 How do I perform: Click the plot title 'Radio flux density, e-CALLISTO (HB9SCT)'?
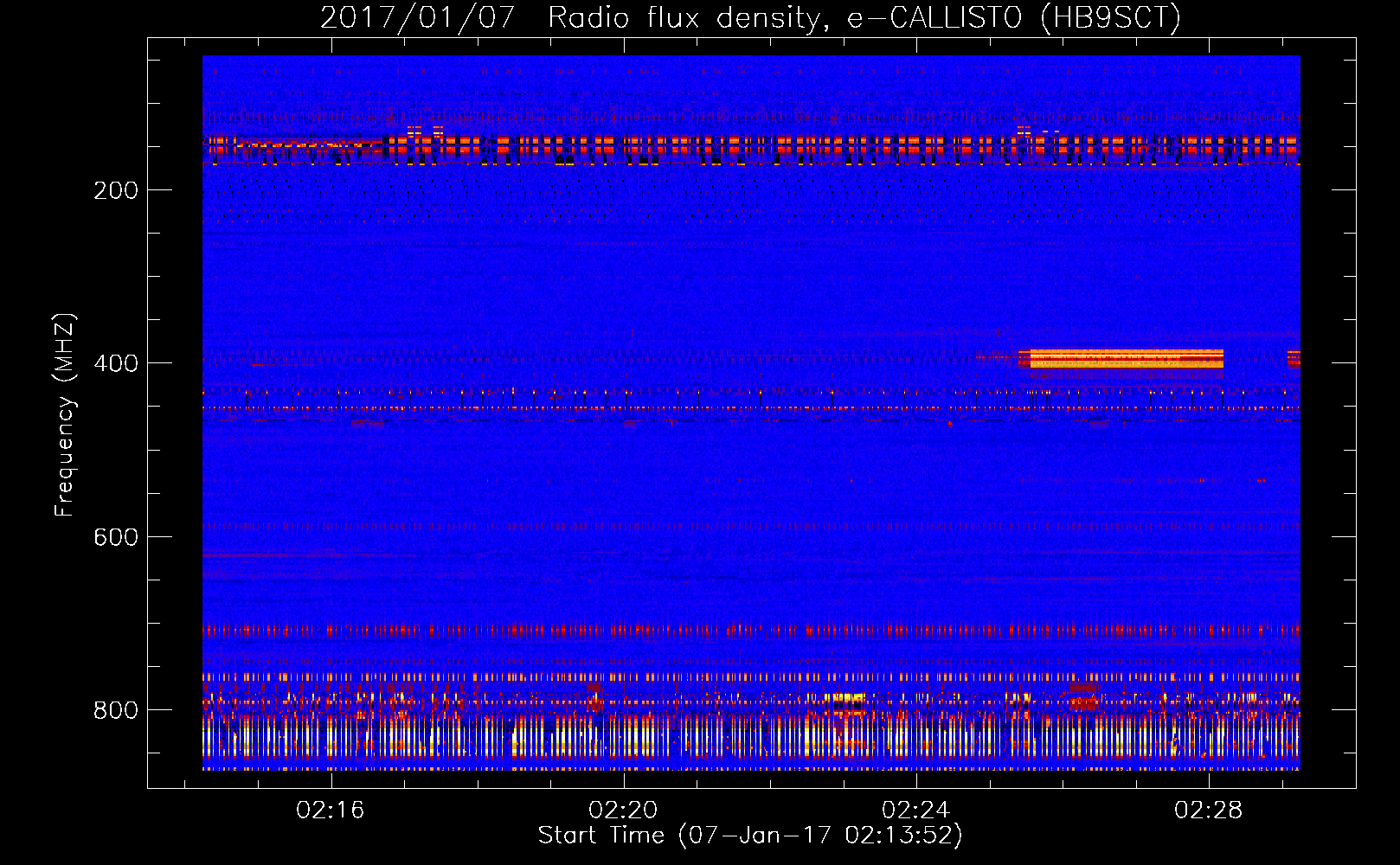tap(864, 17)
